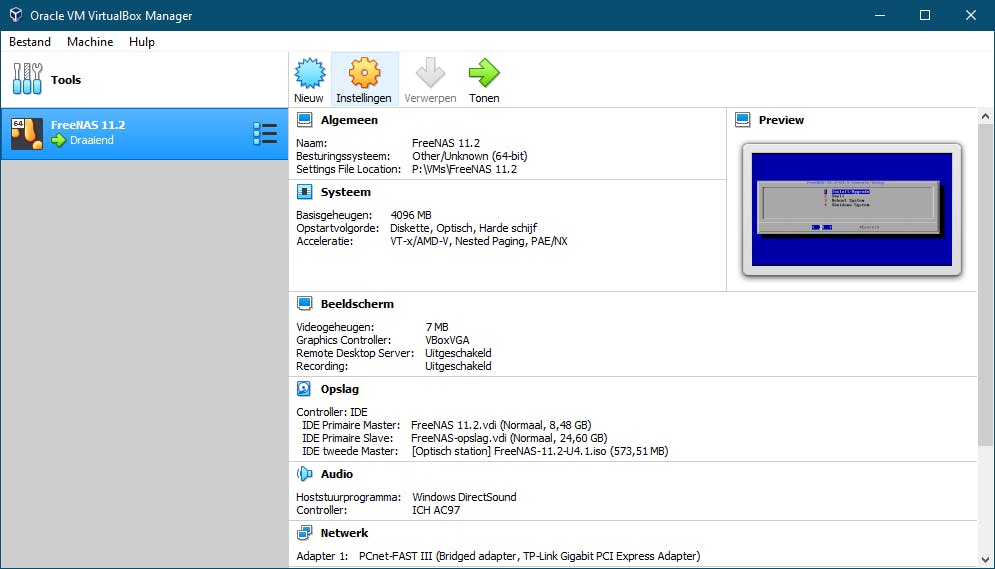Click 'Diskette, Optisch, Harde schijf' boot order
This screenshot has width=995, height=569.
click(x=463, y=228)
